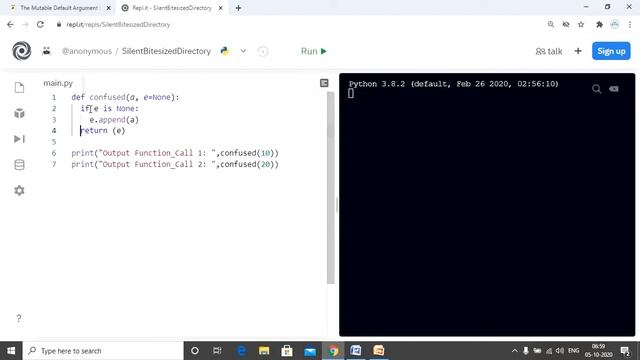Open the history version icon
This screenshot has width=640, height=360.
[x=263, y=51]
